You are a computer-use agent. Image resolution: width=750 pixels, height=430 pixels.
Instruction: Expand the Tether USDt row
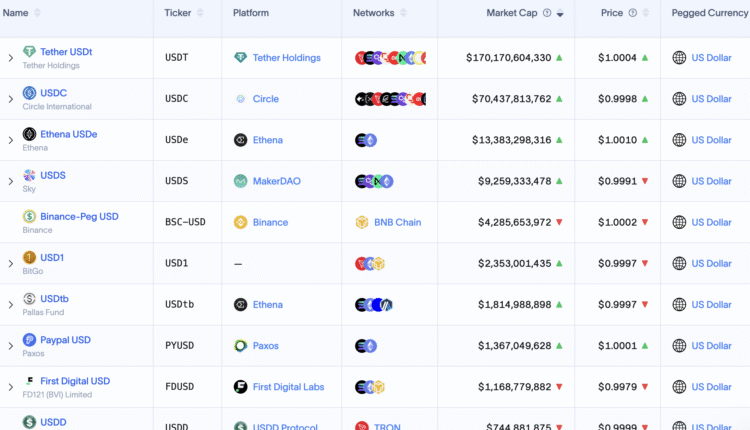(x=11, y=58)
